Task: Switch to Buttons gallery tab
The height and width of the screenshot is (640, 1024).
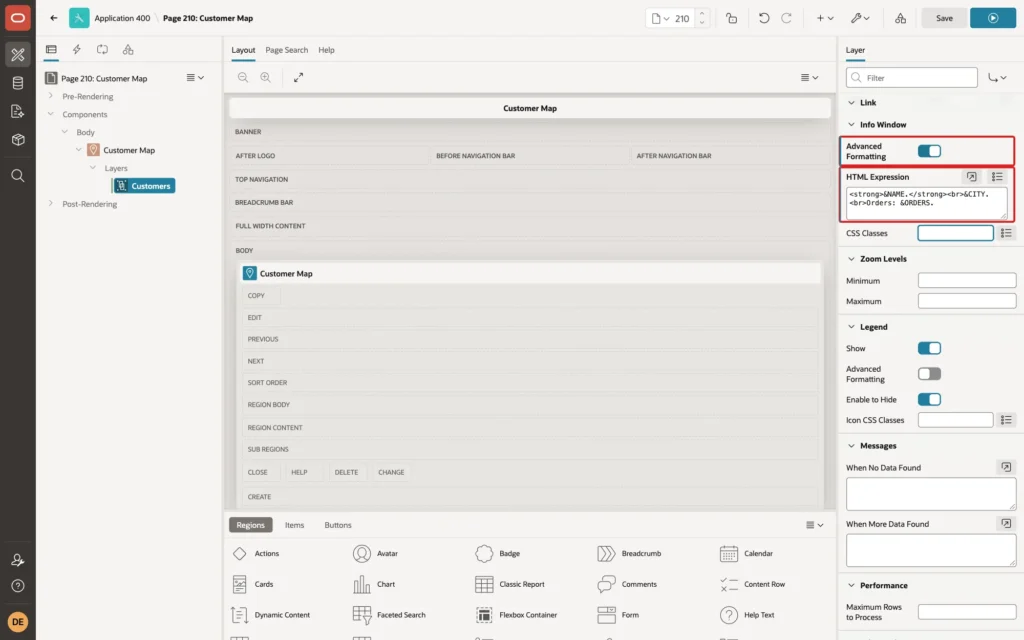Action: [338, 525]
